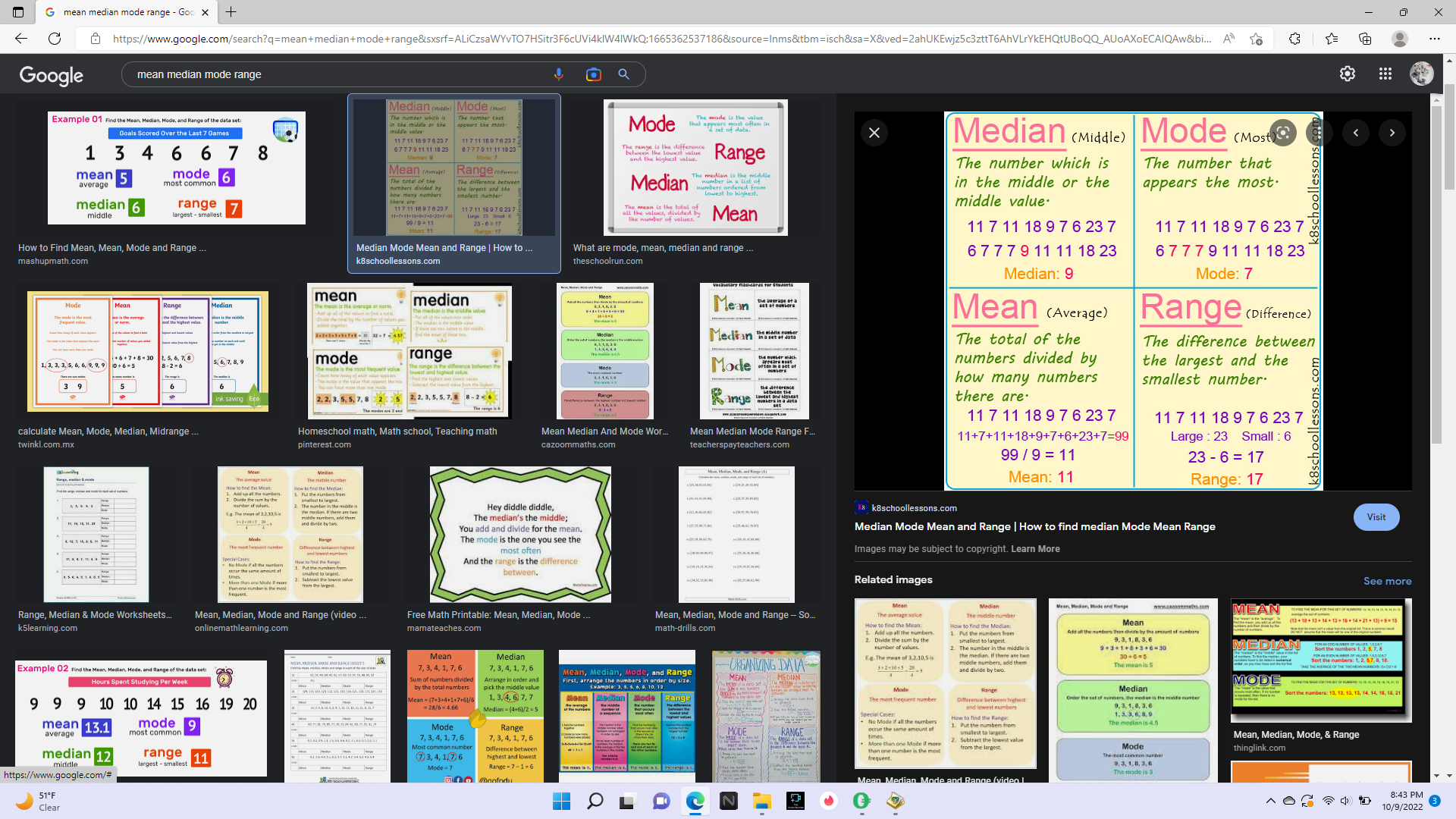Add this page to favorites
This screenshot has height=819, width=1456.
point(1256,39)
